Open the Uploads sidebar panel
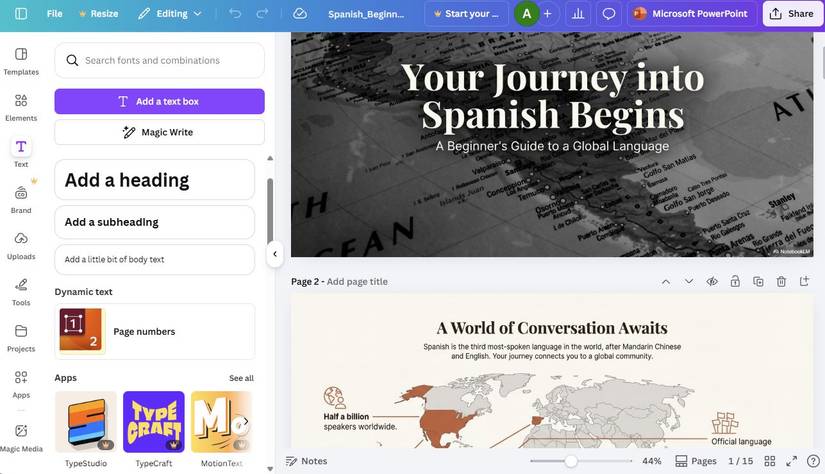825x474 pixels. pyautogui.click(x=21, y=245)
